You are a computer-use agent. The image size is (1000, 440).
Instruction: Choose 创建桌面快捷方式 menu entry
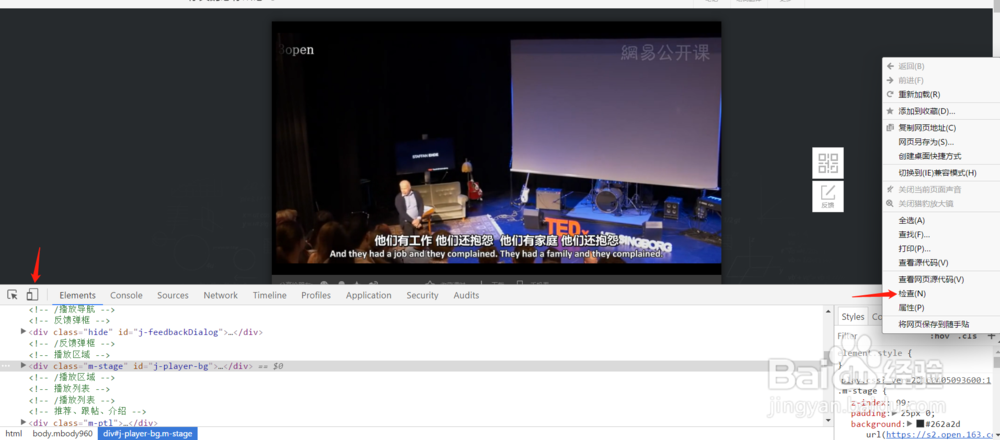931,156
